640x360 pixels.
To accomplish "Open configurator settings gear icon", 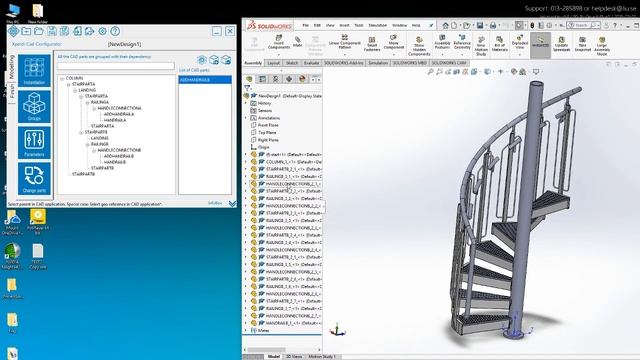I will (102, 31).
